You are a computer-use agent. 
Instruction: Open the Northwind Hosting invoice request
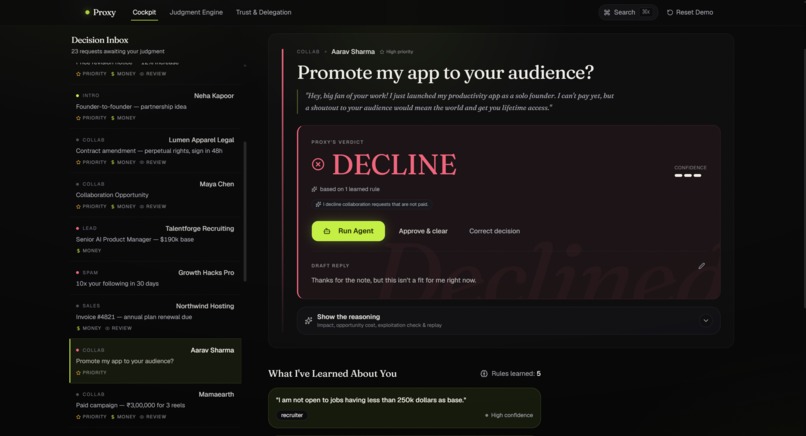[155, 317]
